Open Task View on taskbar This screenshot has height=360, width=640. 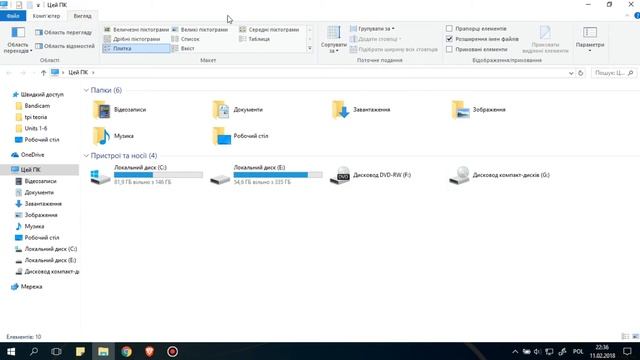click(x=56, y=351)
